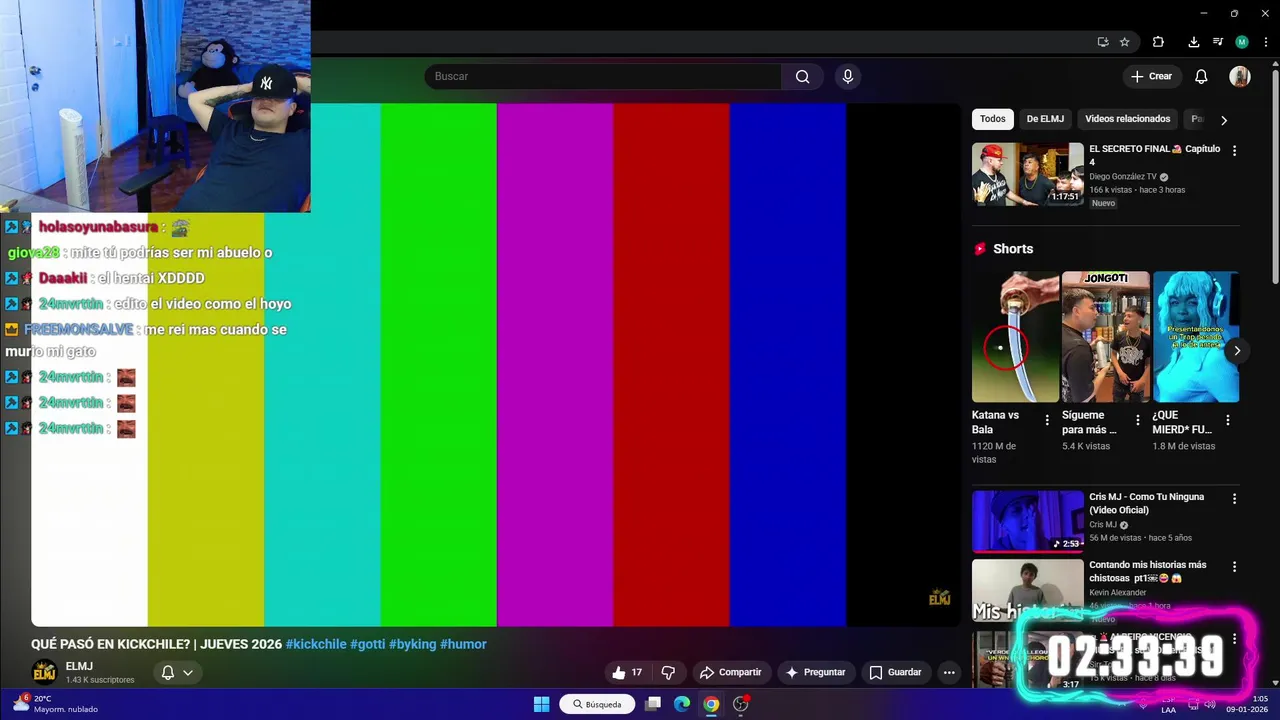Launch Microsoft Edge from taskbar

682,704
